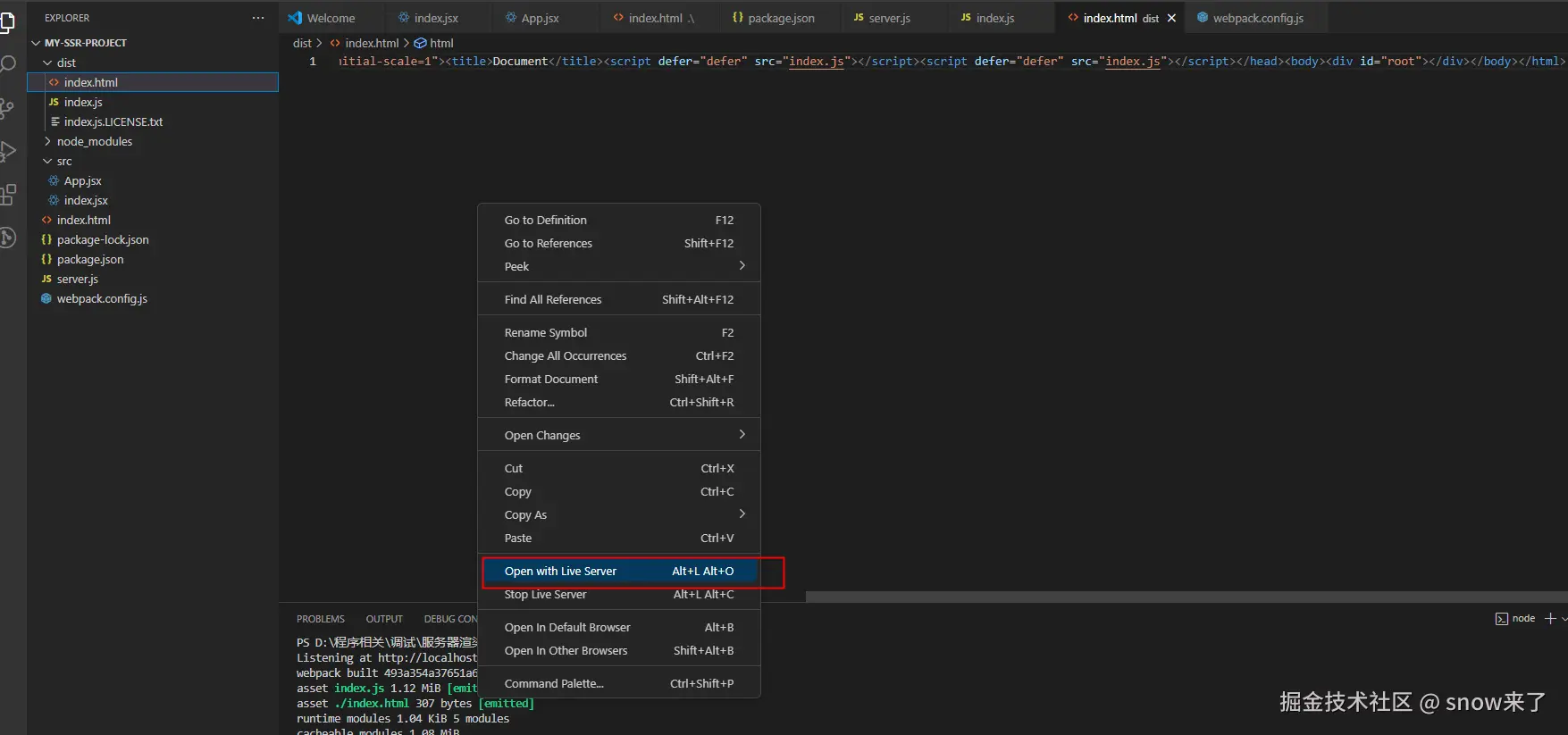The image size is (1568, 735).
Task: Expand the node_modules folder
Action: click(47, 141)
